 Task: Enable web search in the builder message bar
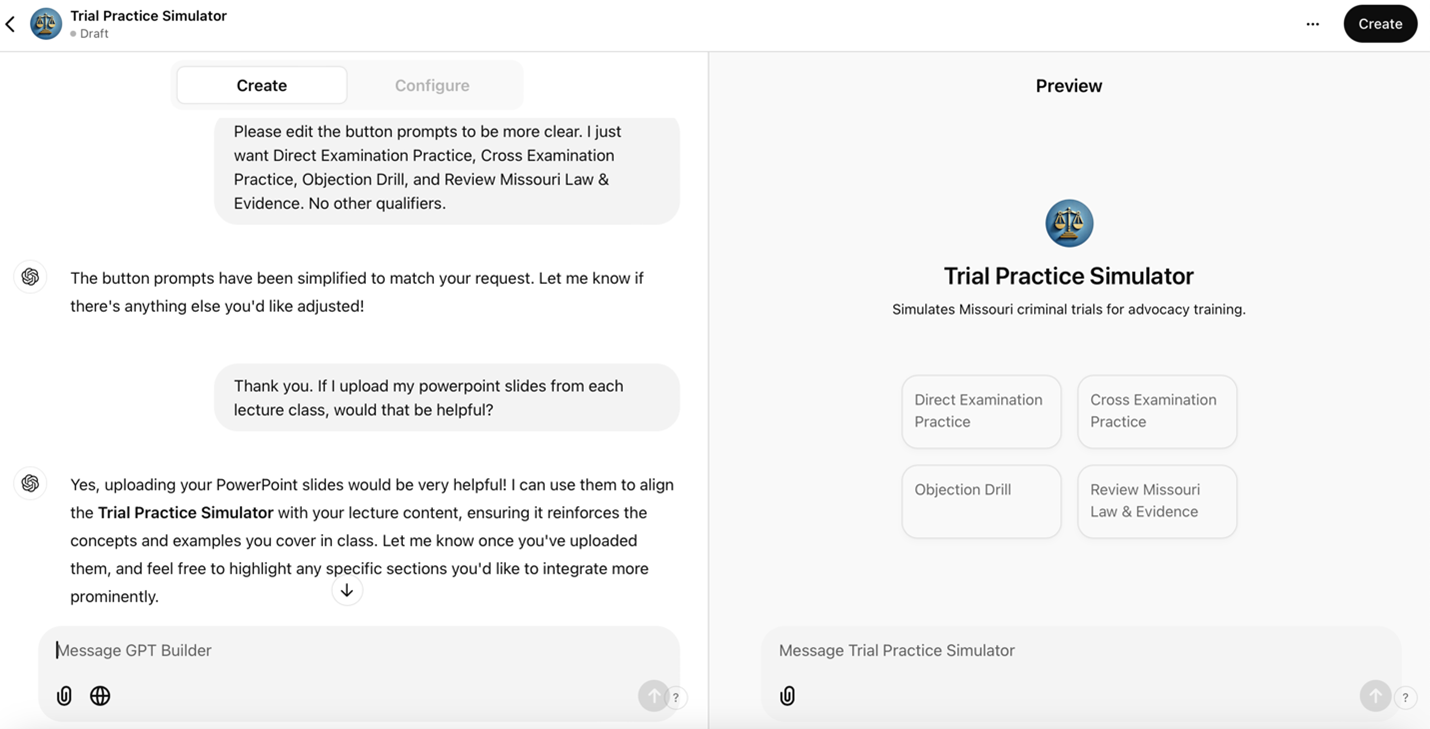click(100, 695)
